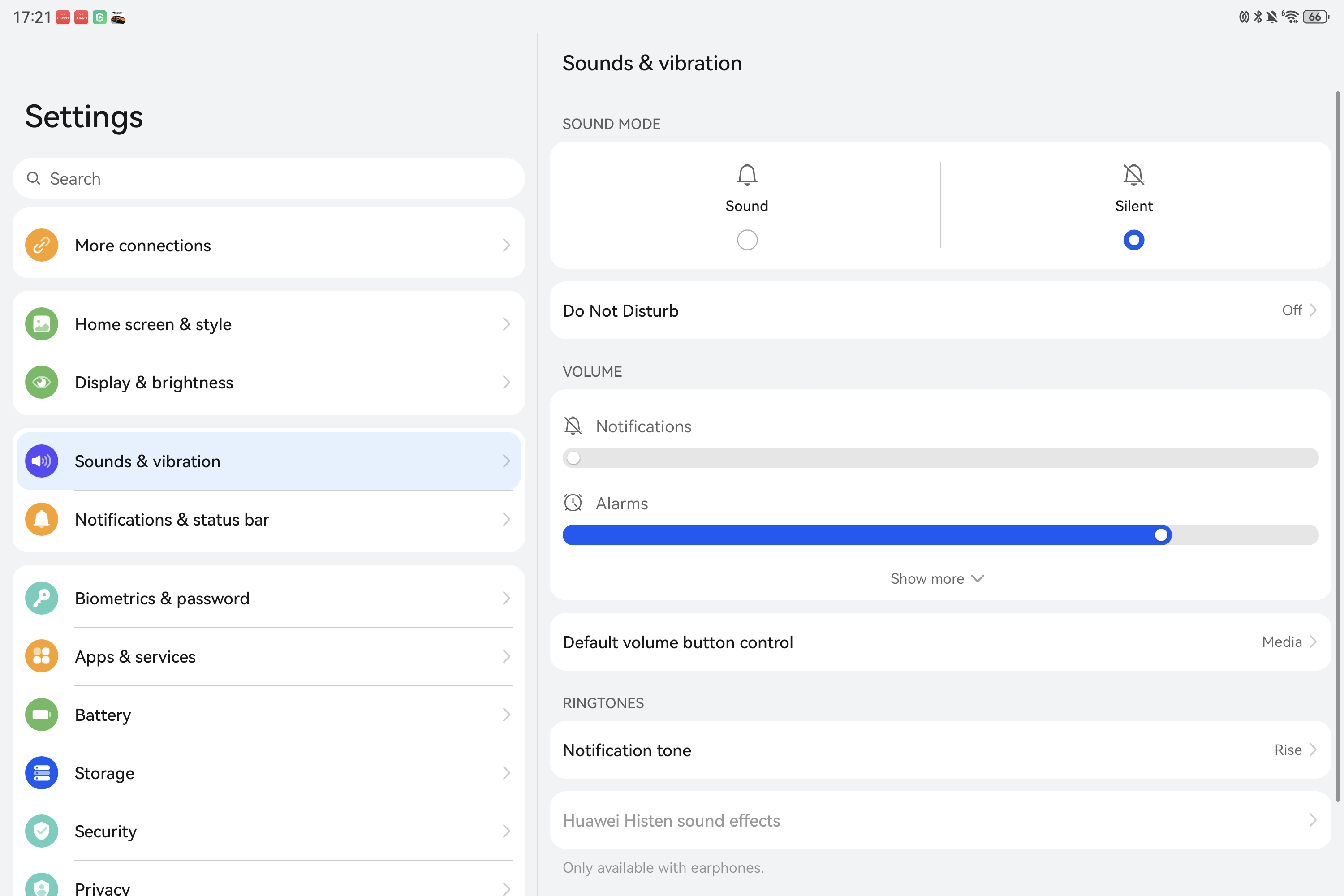The width and height of the screenshot is (1344, 896).
Task: Click the Alarms volume slider track
Action: coord(940,535)
